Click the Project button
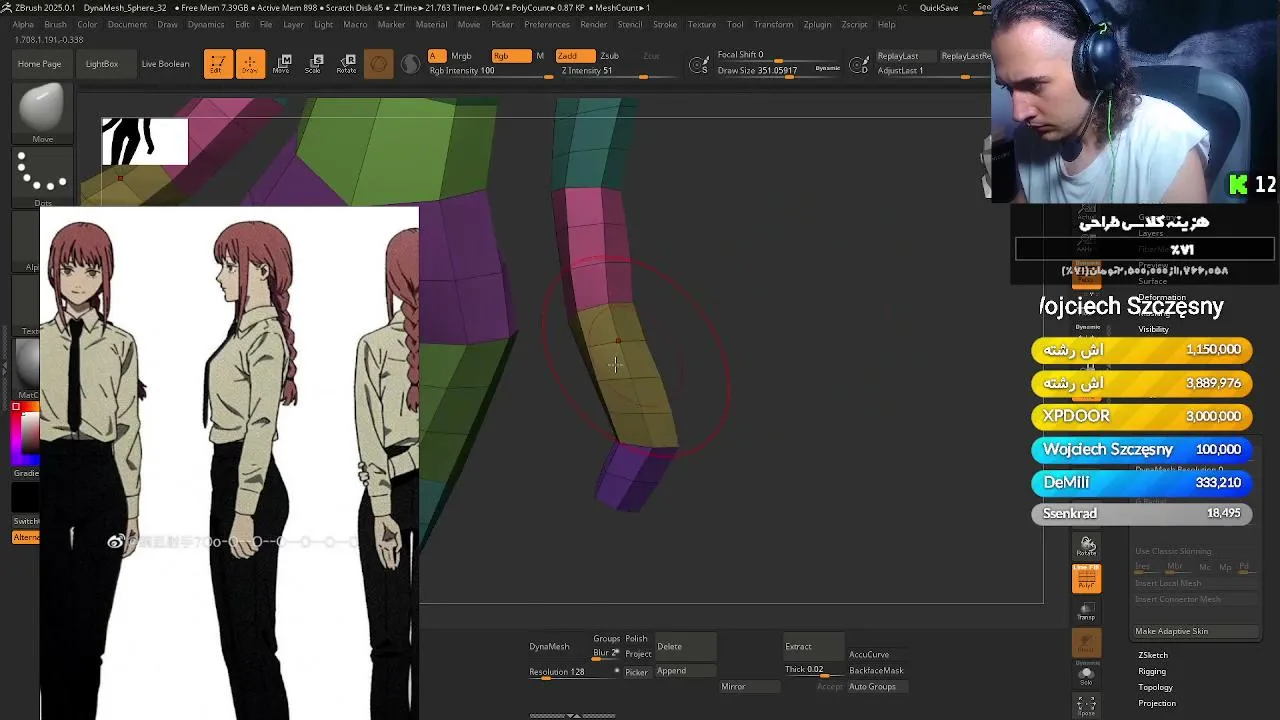The height and width of the screenshot is (720, 1280). [639, 654]
